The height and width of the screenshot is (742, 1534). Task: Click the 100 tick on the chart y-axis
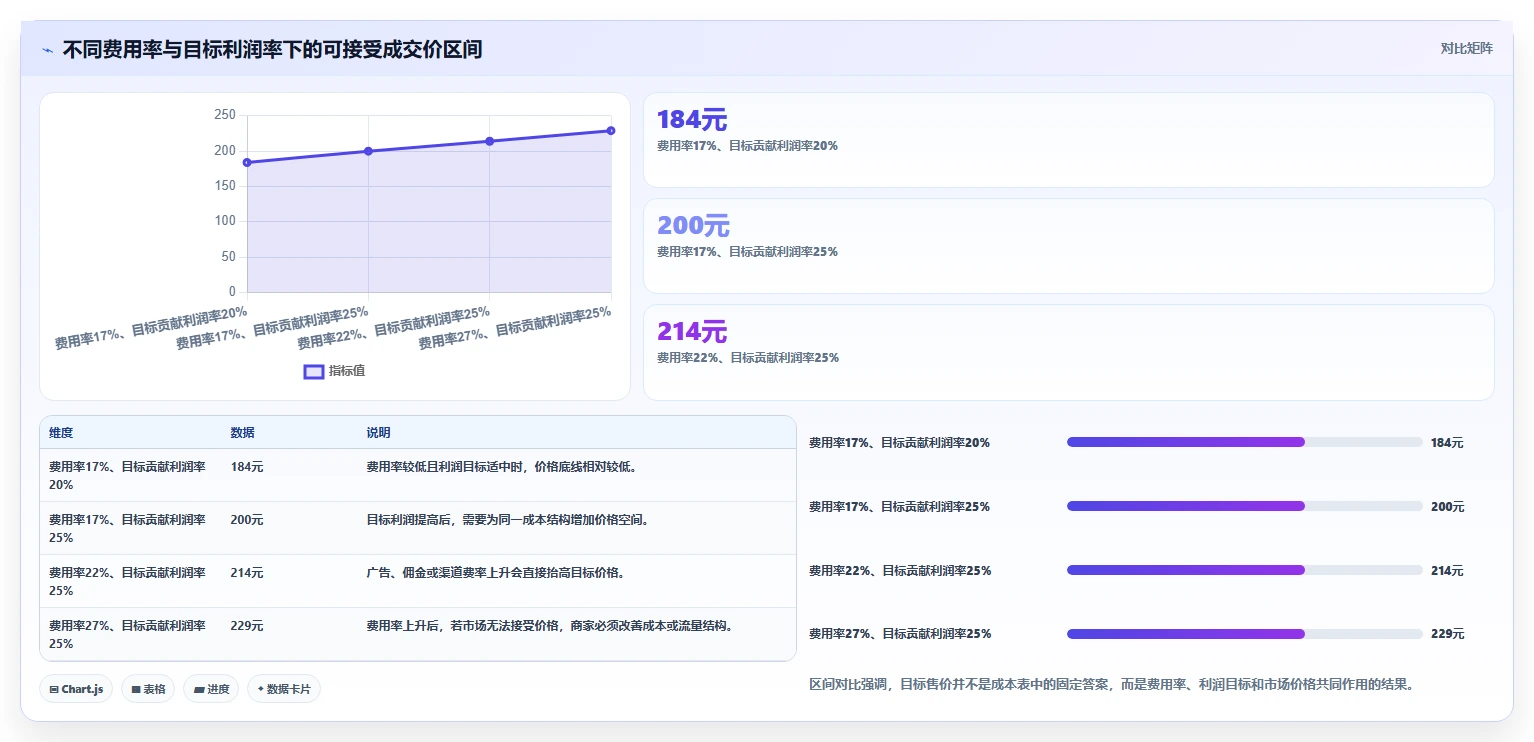coord(225,221)
